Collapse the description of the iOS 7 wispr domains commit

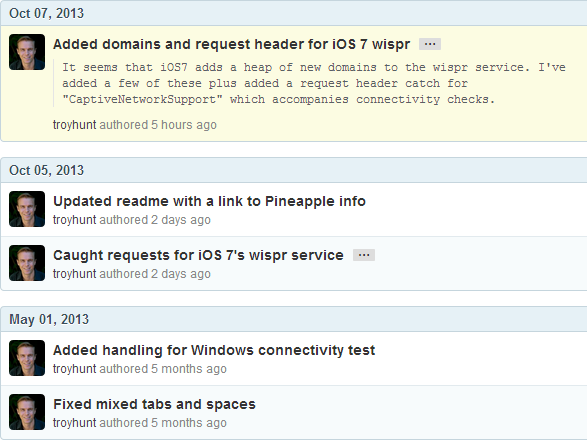[430, 44]
